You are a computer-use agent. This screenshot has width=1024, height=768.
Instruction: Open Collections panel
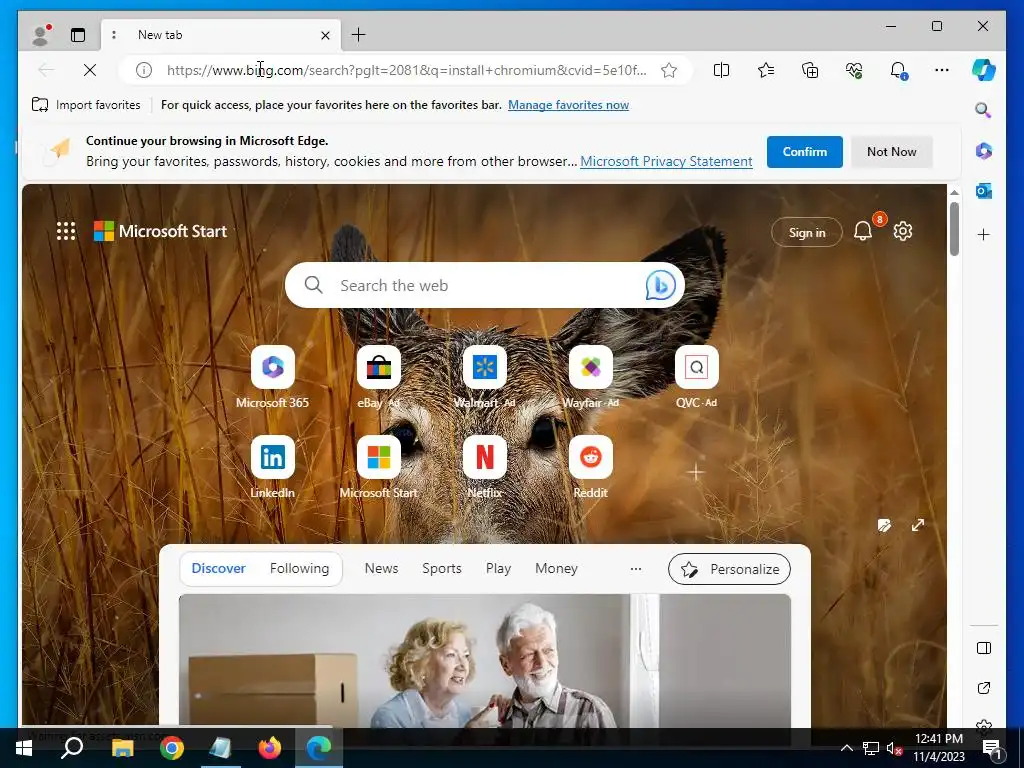(x=810, y=70)
